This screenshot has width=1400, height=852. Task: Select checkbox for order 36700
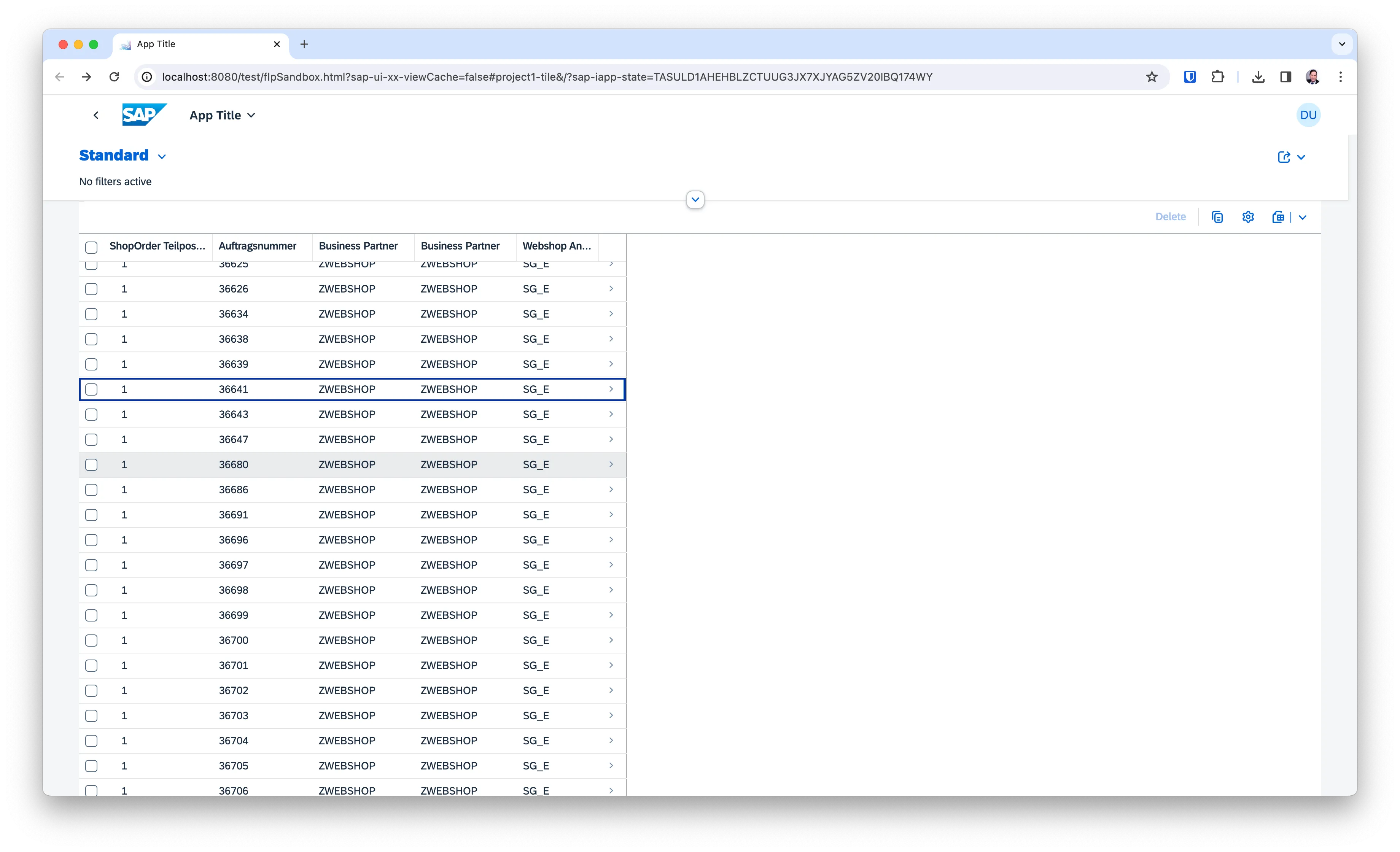click(x=91, y=641)
